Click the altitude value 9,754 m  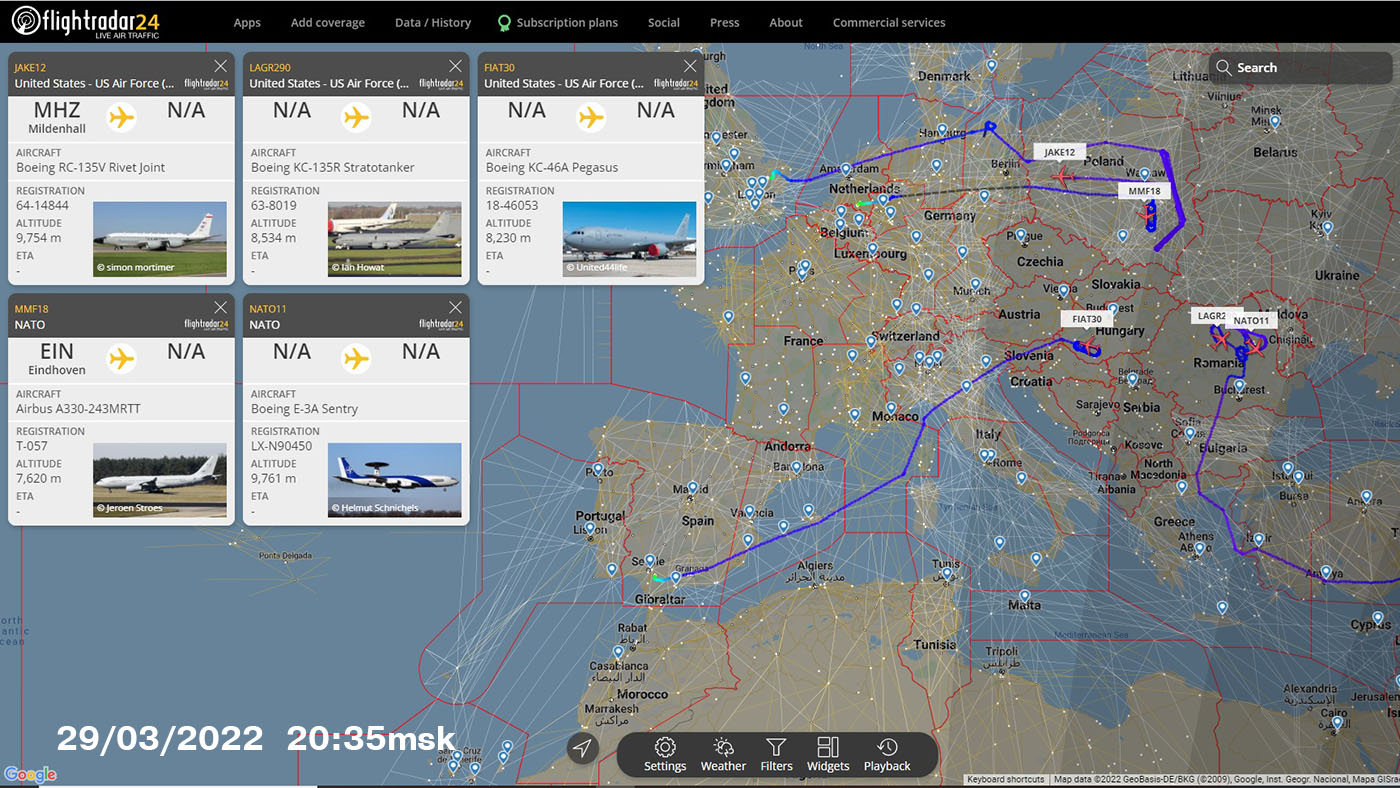39,238
